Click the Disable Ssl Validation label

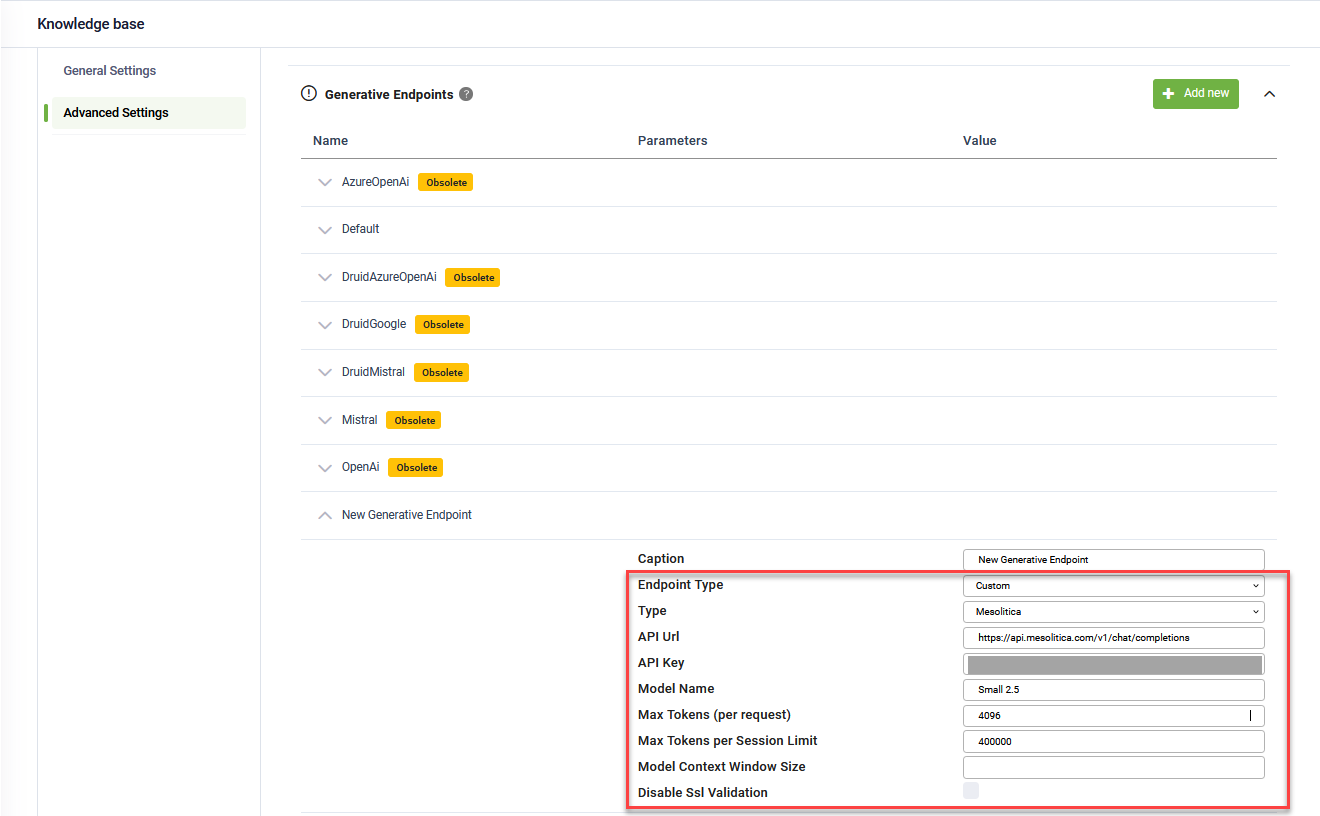703,793
